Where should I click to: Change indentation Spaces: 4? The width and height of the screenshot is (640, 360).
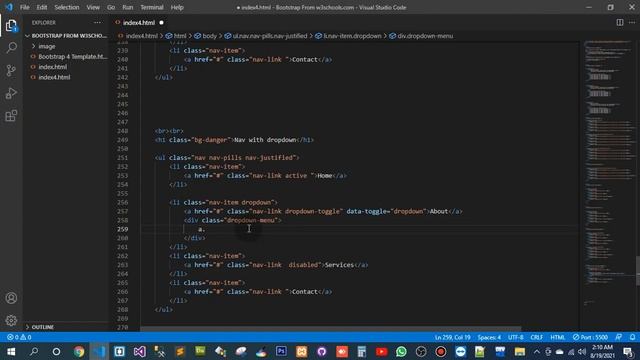coord(489,337)
